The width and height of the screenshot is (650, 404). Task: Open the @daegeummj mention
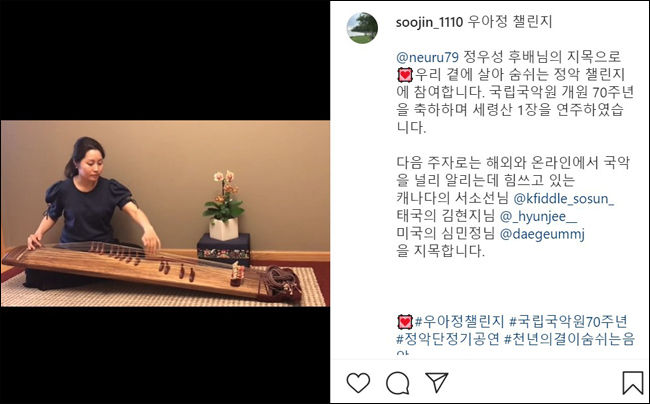point(542,234)
